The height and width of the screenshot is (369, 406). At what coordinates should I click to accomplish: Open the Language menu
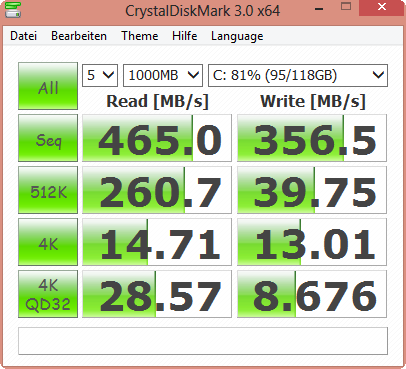237,36
